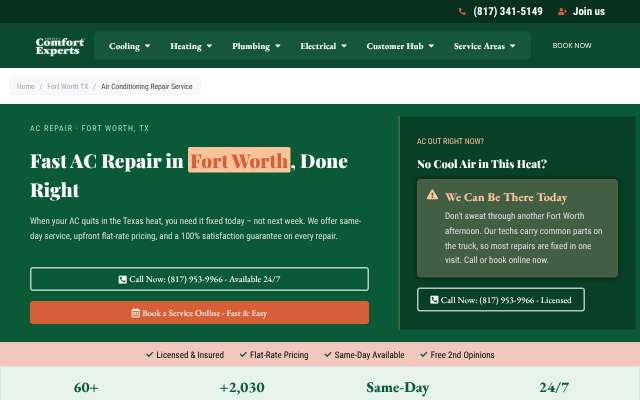Expand the Heating dropdown arrow

click(x=209, y=46)
